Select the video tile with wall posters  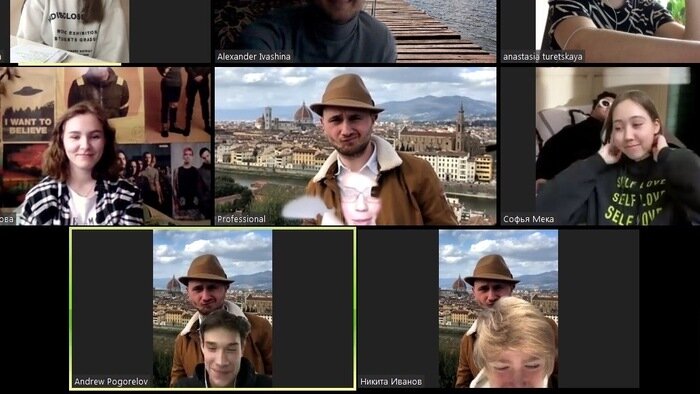point(105,146)
